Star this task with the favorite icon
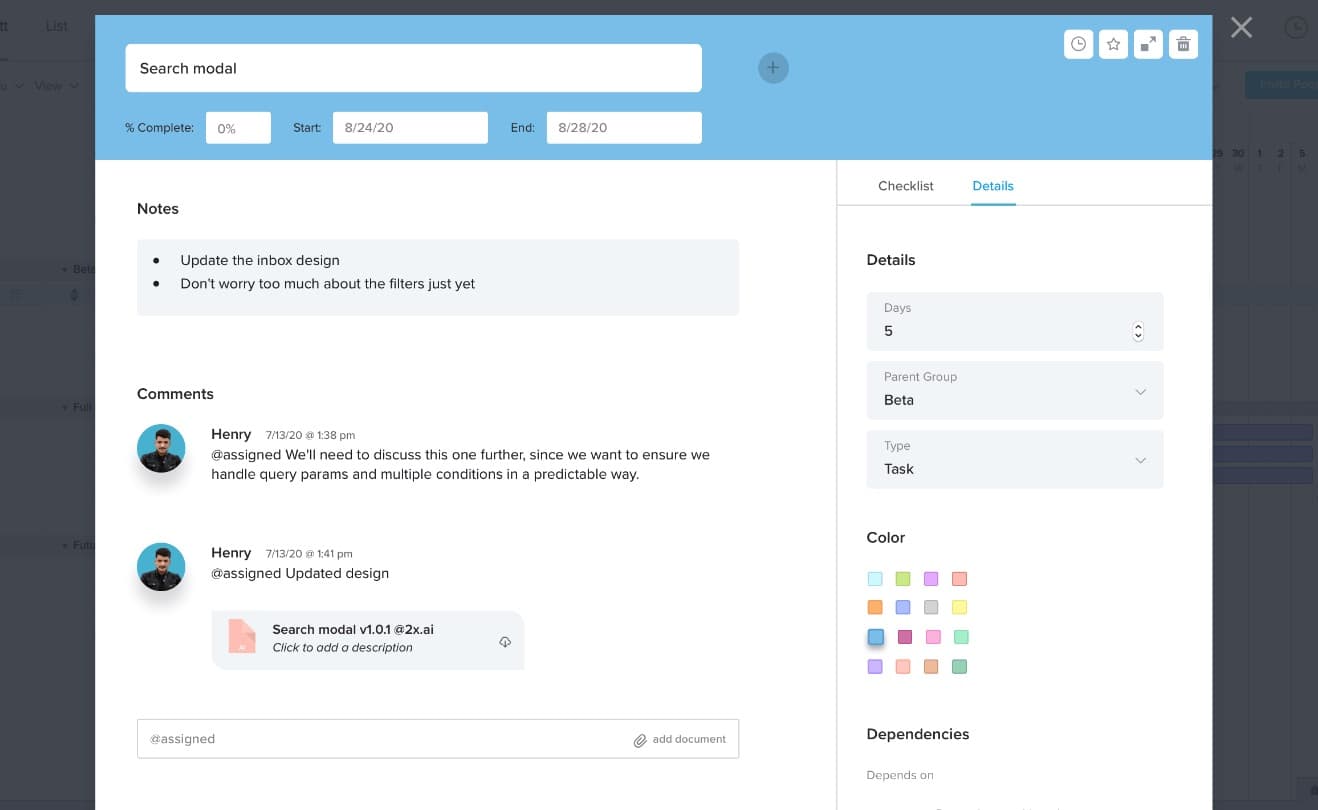The image size is (1318, 810). tap(1113, 44)
